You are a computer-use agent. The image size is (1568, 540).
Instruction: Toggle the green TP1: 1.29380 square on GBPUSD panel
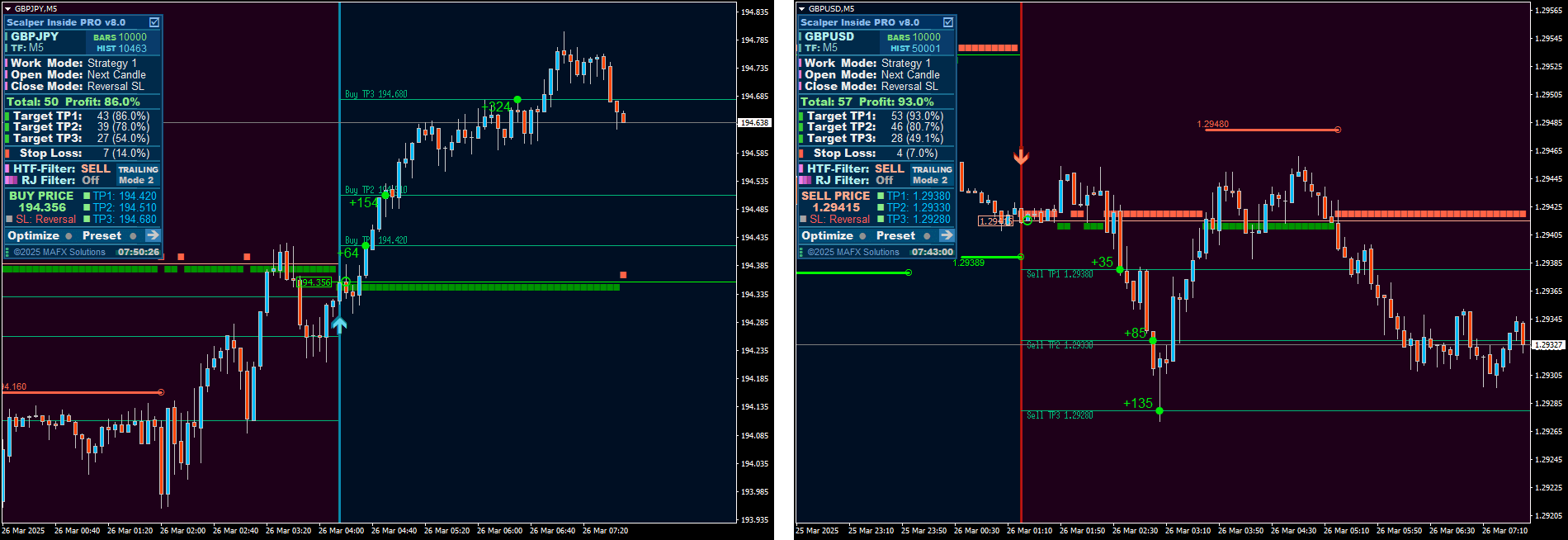(x=881, y=197)
